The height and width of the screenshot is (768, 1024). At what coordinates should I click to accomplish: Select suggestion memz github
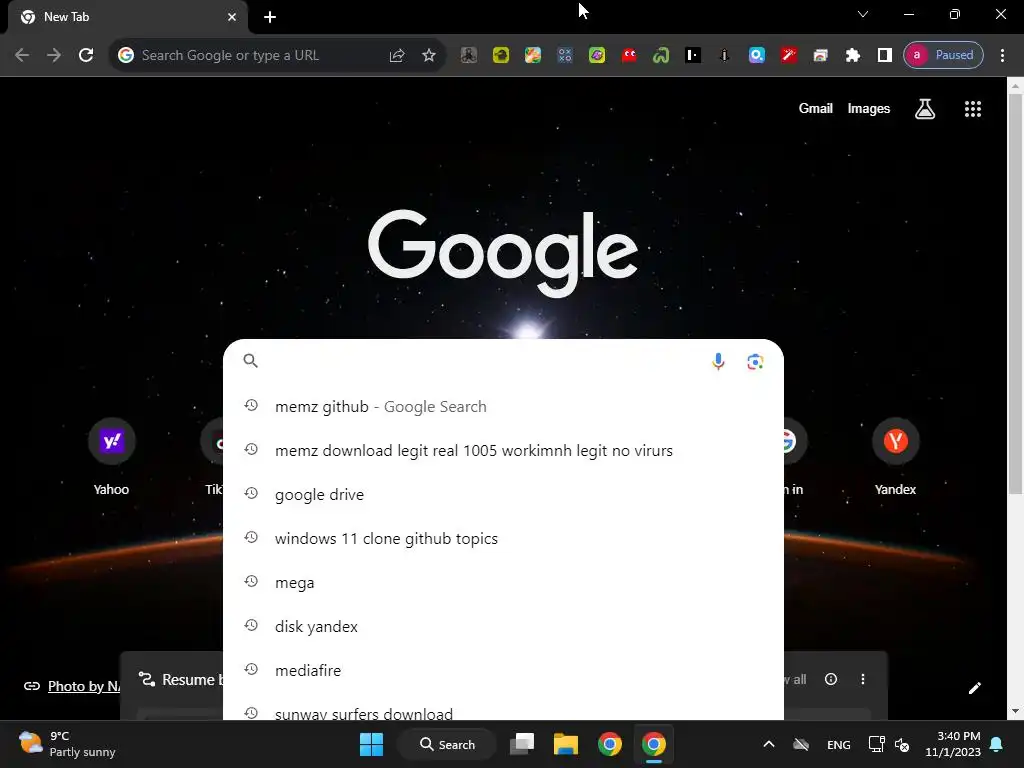coord(503,406)
